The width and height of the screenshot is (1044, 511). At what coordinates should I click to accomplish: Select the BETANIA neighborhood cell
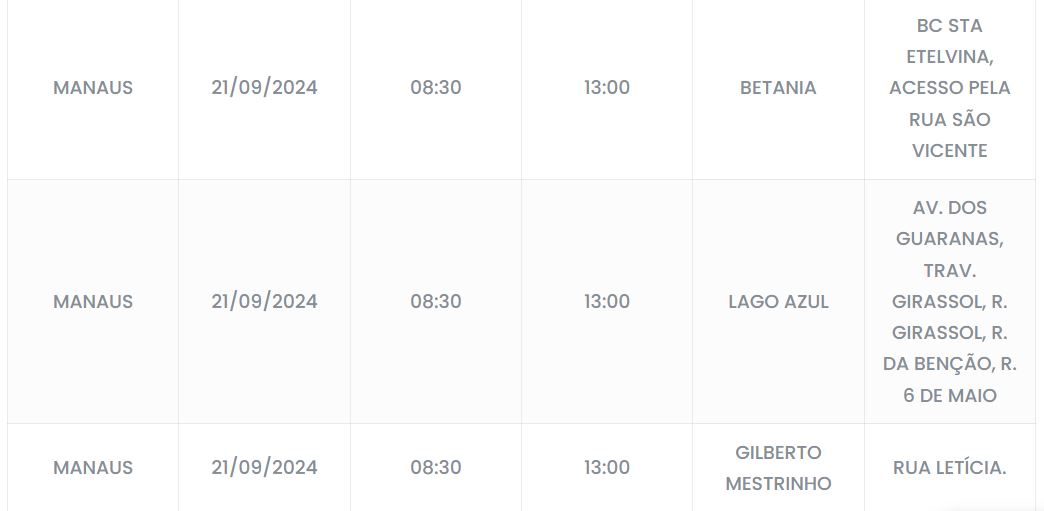pos(778,88)
